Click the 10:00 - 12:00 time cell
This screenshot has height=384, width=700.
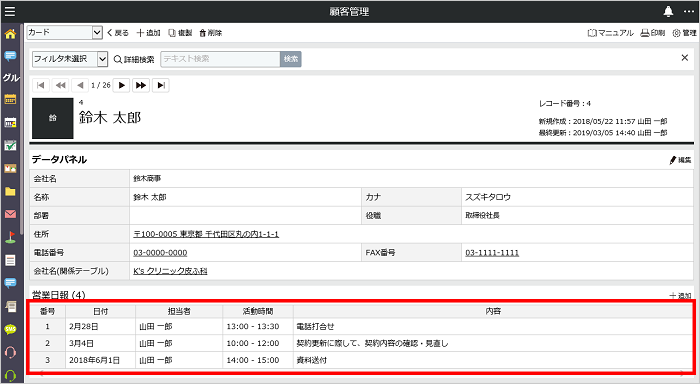pos(258,343)
